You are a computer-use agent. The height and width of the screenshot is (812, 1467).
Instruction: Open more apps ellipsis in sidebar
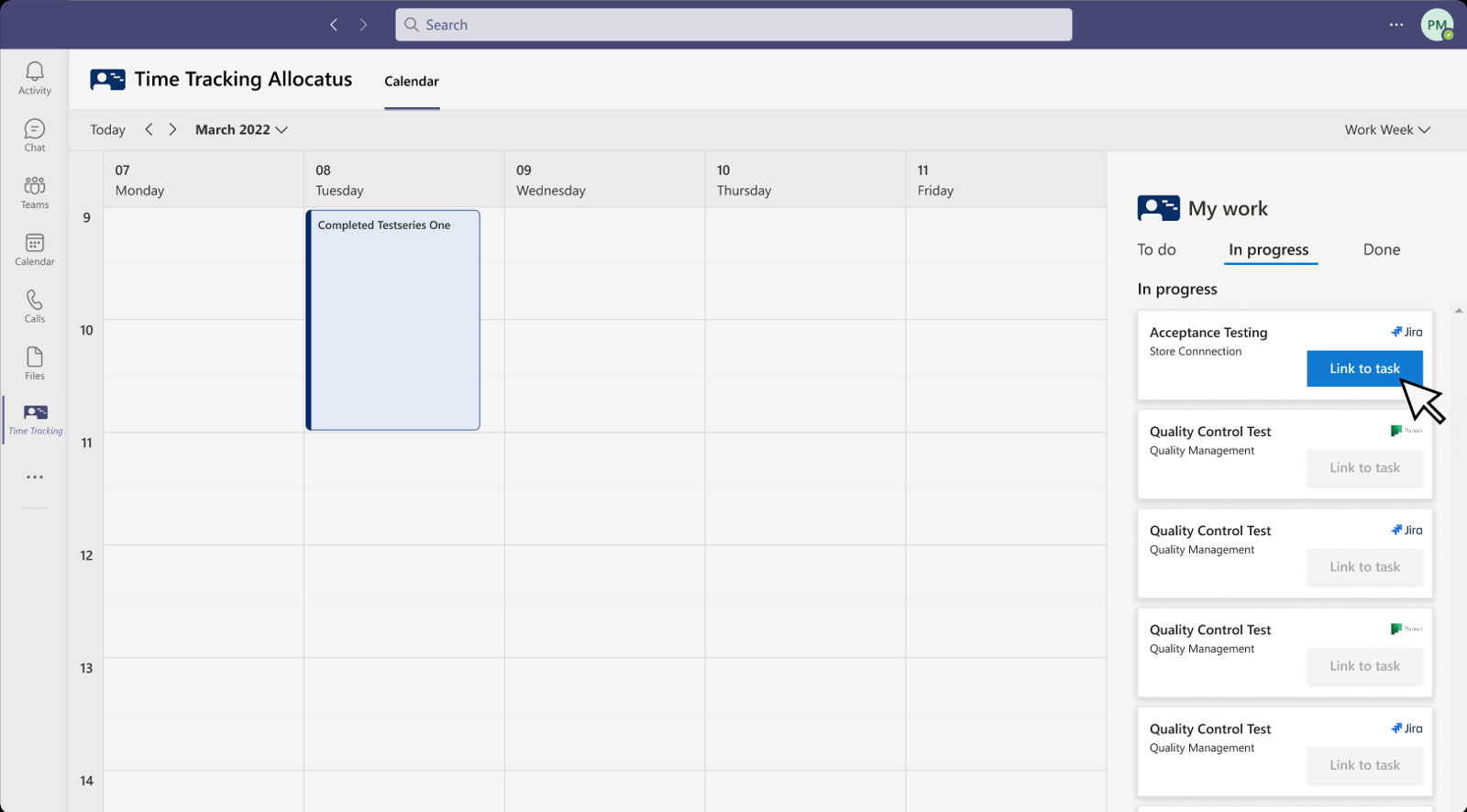(35, 477)
